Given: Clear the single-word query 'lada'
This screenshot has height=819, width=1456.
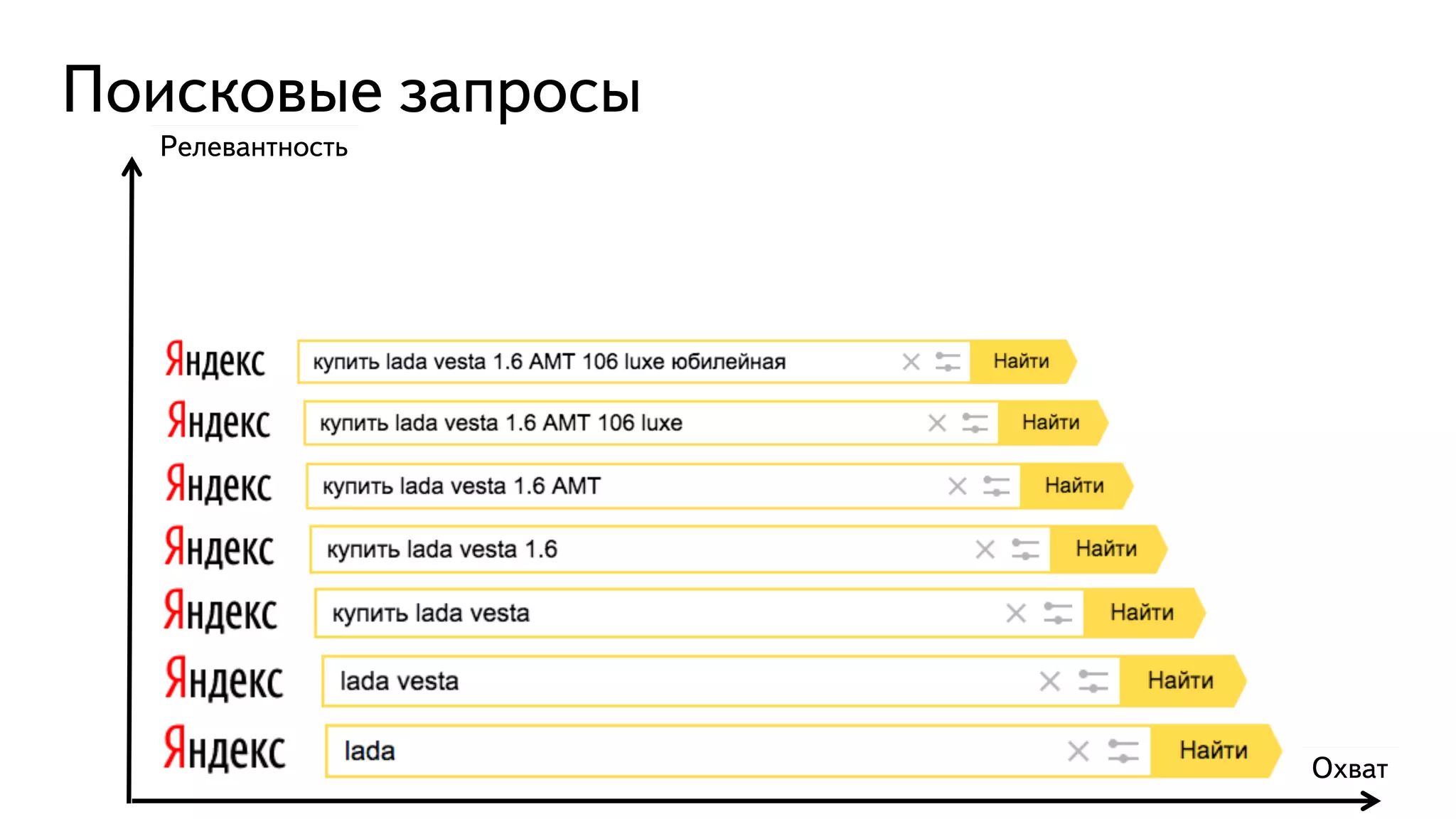Looking at the screenshot, I should (1078, 751).
